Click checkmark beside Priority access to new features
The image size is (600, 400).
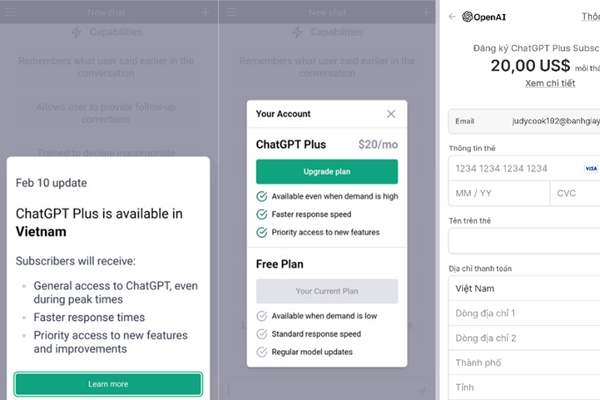262,232
